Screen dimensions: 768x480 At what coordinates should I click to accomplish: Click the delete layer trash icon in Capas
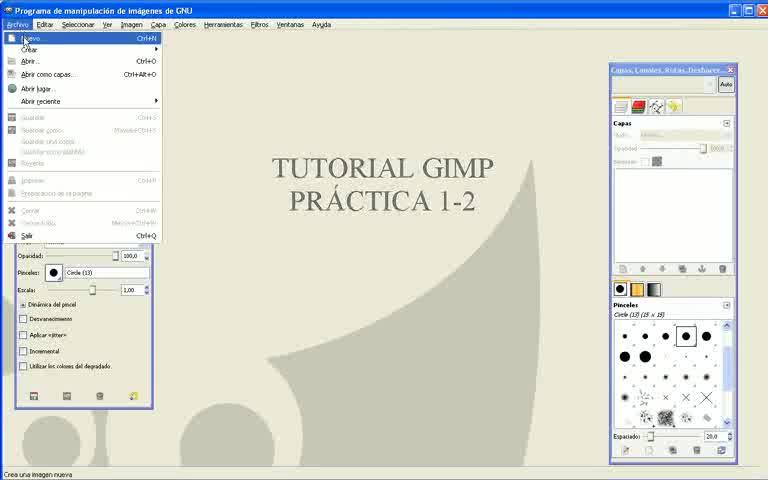point(722,269)
